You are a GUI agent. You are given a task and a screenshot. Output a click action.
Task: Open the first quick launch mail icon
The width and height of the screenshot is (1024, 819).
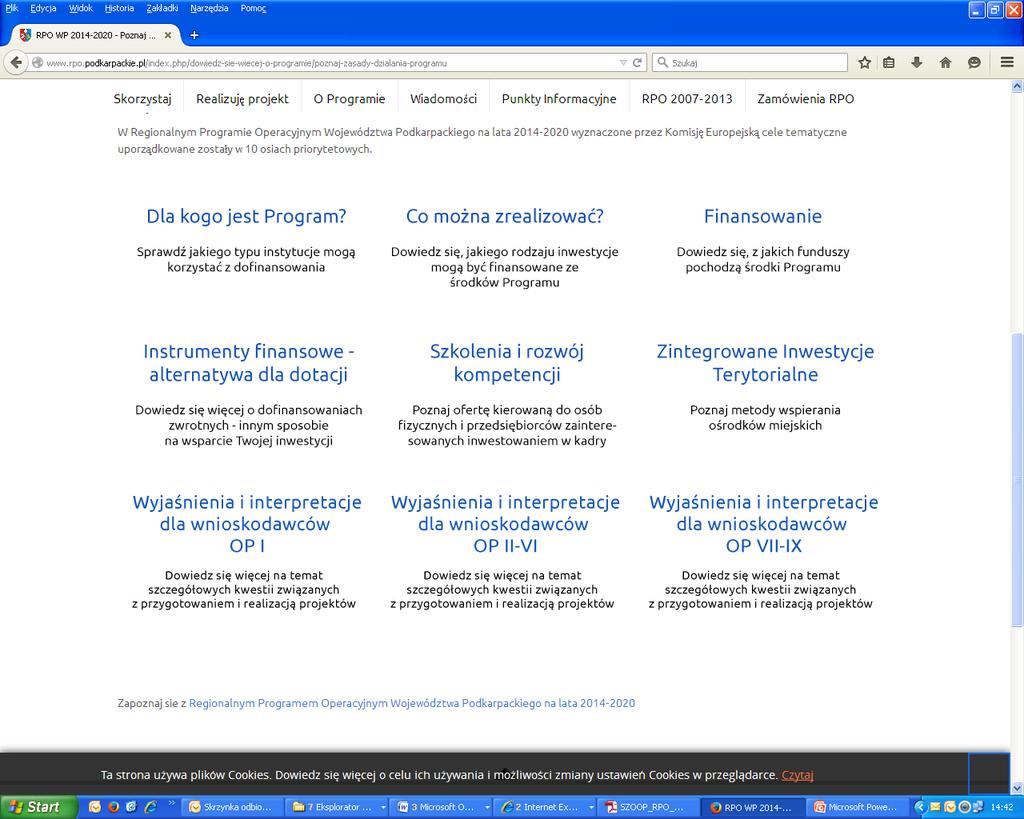[95, 807]
